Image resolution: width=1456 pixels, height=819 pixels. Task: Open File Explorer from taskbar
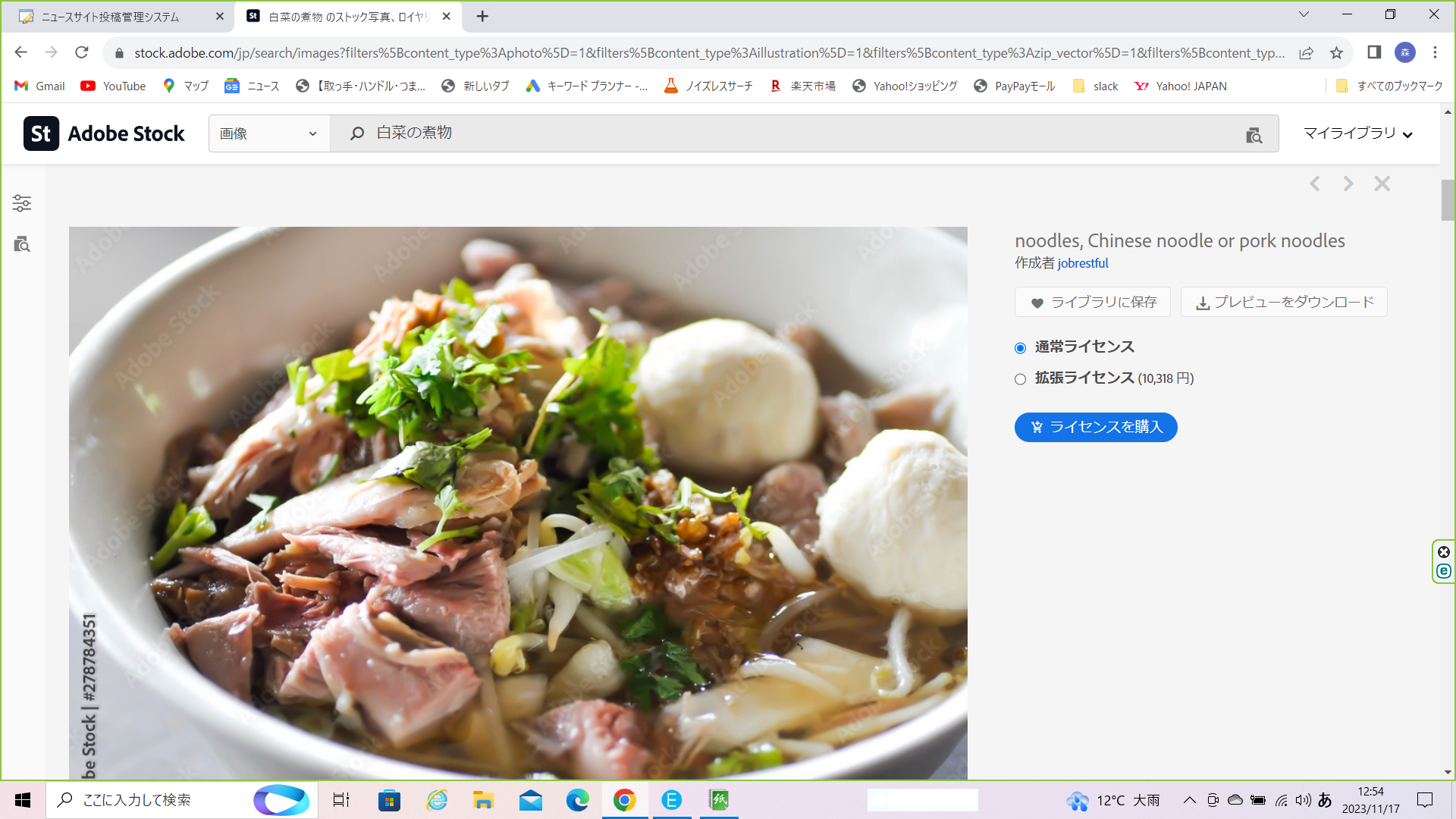(x=483, y=800)
